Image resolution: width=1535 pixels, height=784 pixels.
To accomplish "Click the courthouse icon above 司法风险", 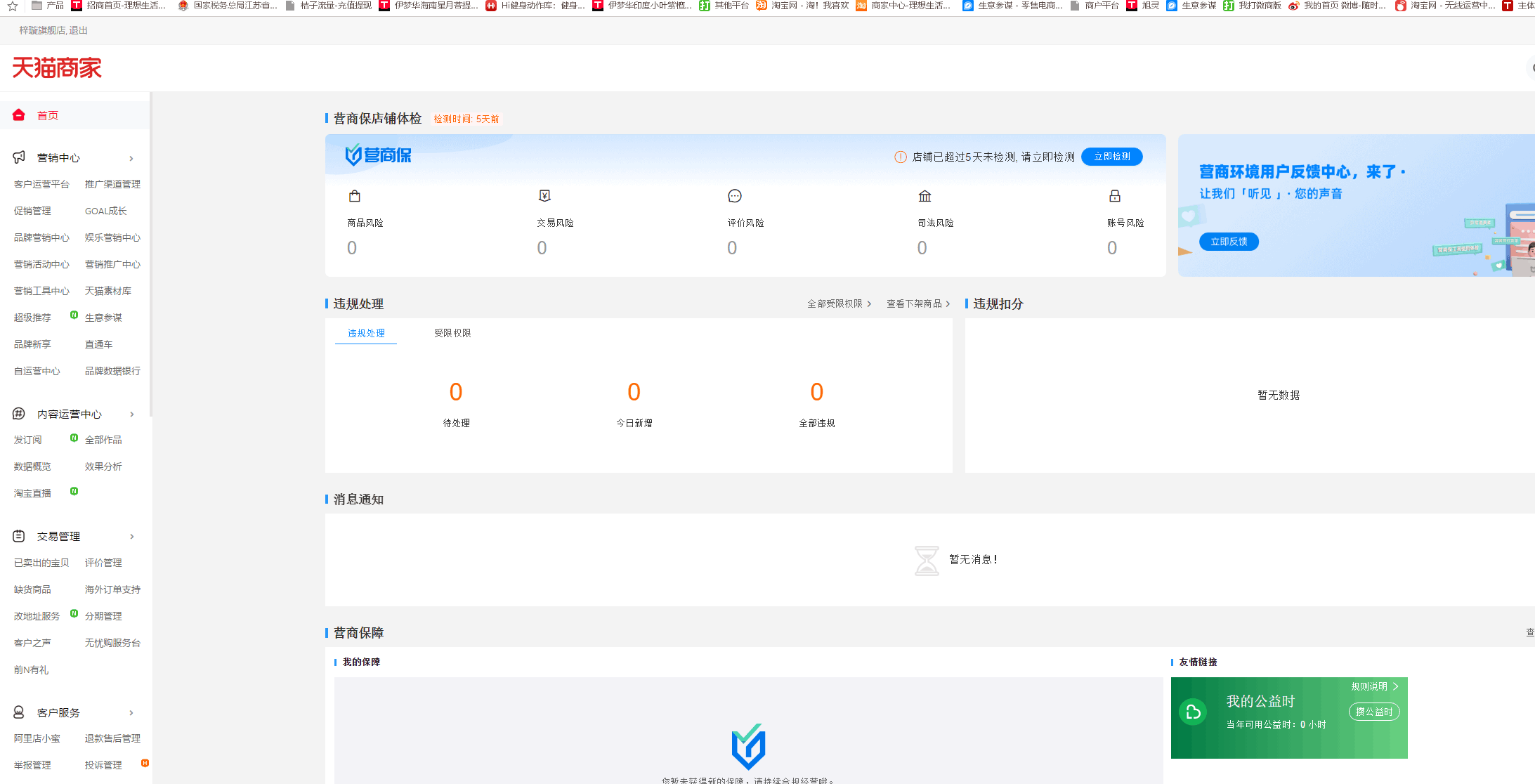I will [925, 196].
